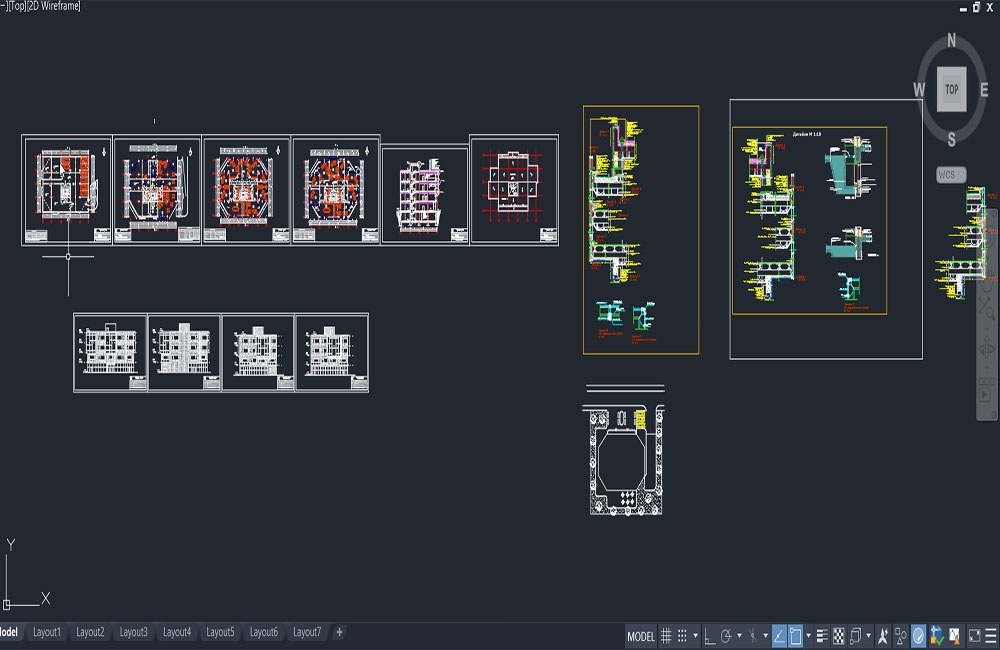Viewport: 1000px width, 650px height.
Task: Open object snap options dropdown
Action: pos(809,636)
